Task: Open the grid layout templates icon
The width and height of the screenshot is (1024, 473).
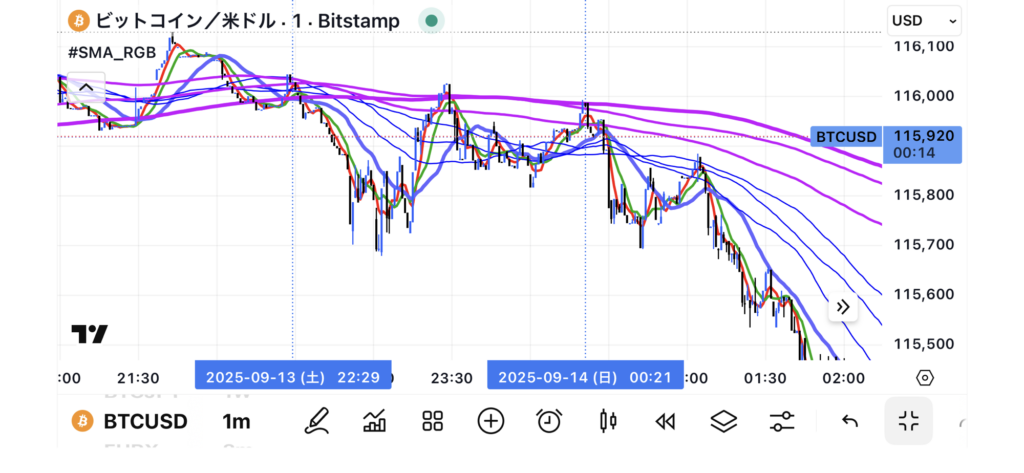Action: [x=432, y=421]
